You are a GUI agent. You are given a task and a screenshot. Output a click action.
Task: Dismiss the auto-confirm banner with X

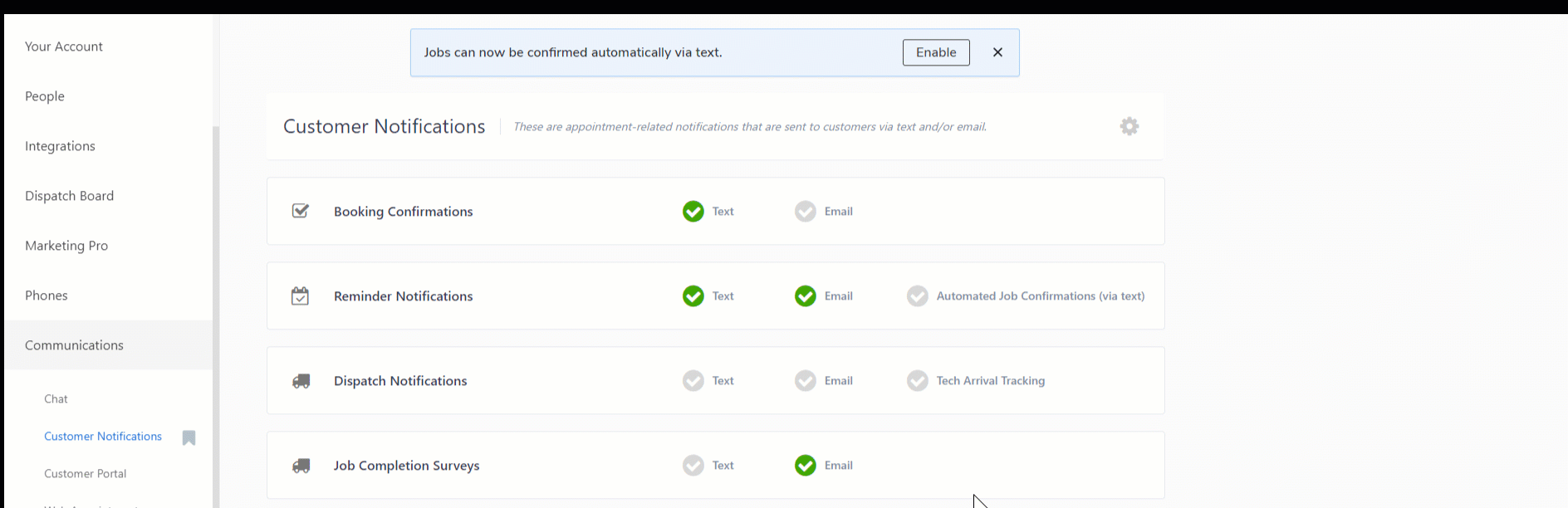point(997,52)
